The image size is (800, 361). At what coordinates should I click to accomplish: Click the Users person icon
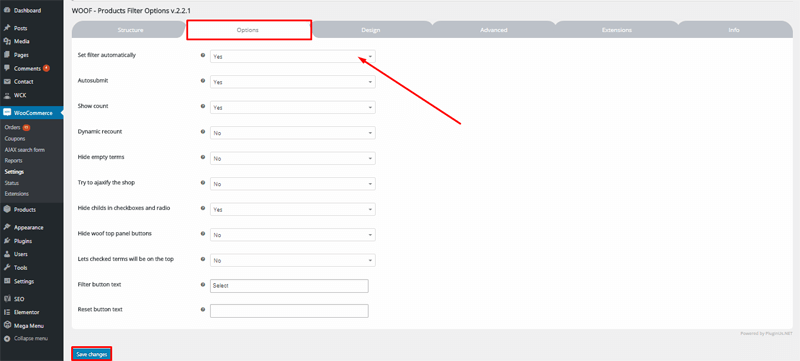pyautogui.click(x=7, y=254)
